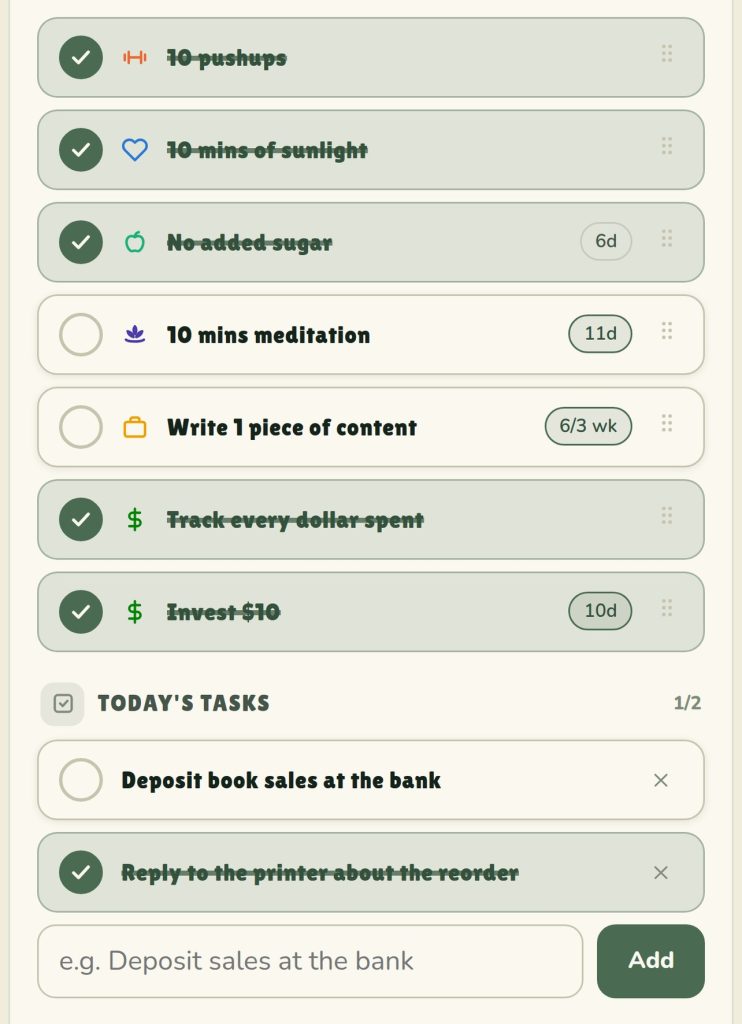This screenshot has width=742, height=1024.
Task: Click the heart icon on the sunlight habit
Action: tap(135, 150)
